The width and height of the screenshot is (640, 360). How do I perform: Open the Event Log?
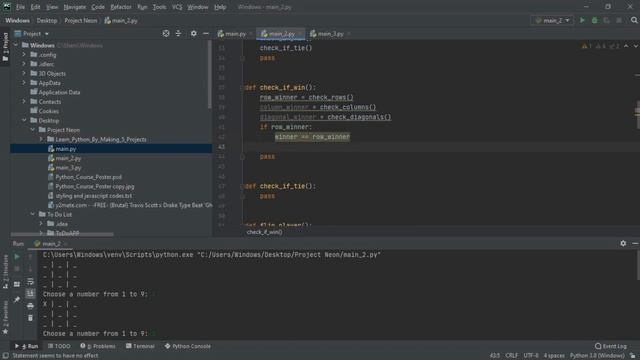pos(611,346)
